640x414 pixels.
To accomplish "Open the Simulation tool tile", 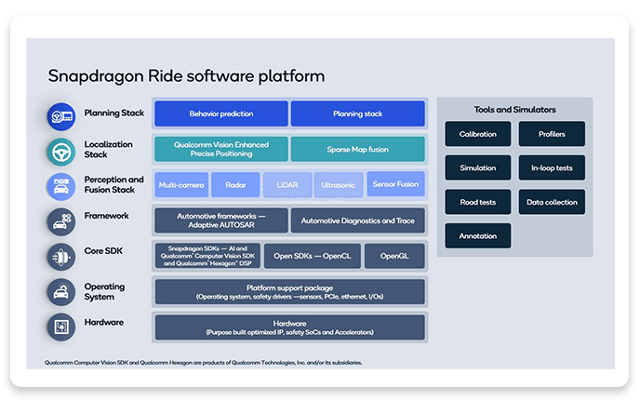I will point(478,168).
